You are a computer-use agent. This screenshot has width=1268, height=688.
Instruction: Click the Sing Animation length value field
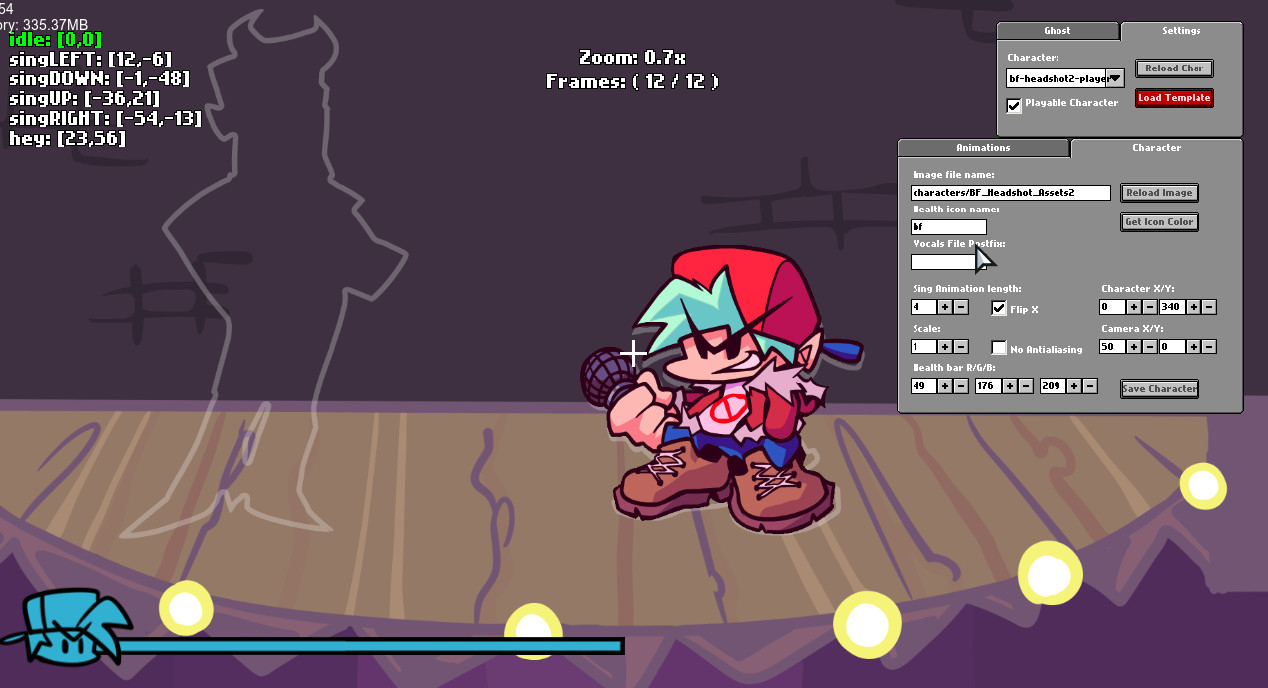[x=924, y=307]
